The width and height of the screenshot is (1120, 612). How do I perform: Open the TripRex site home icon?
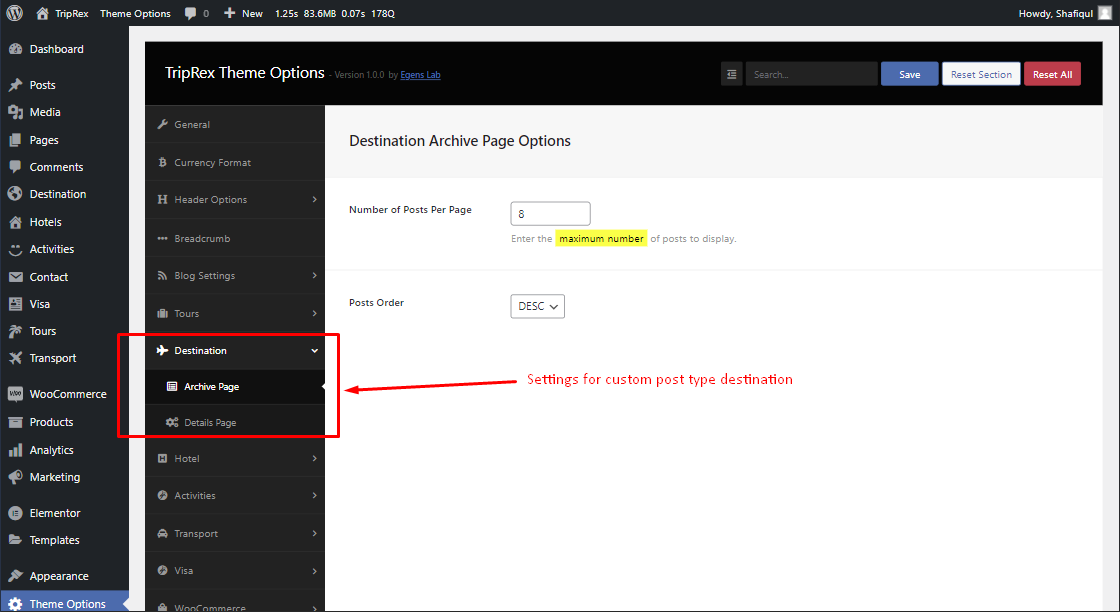pos(42,13)
